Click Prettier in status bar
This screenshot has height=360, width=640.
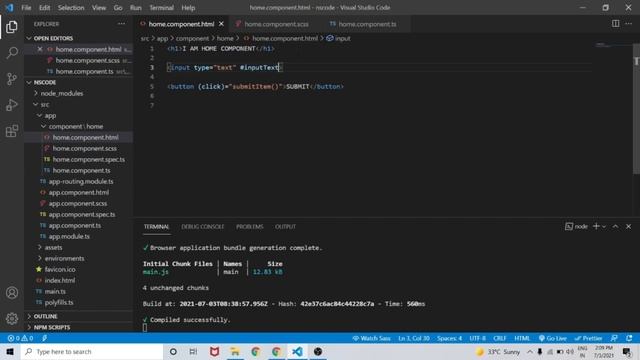coord(588,338)
